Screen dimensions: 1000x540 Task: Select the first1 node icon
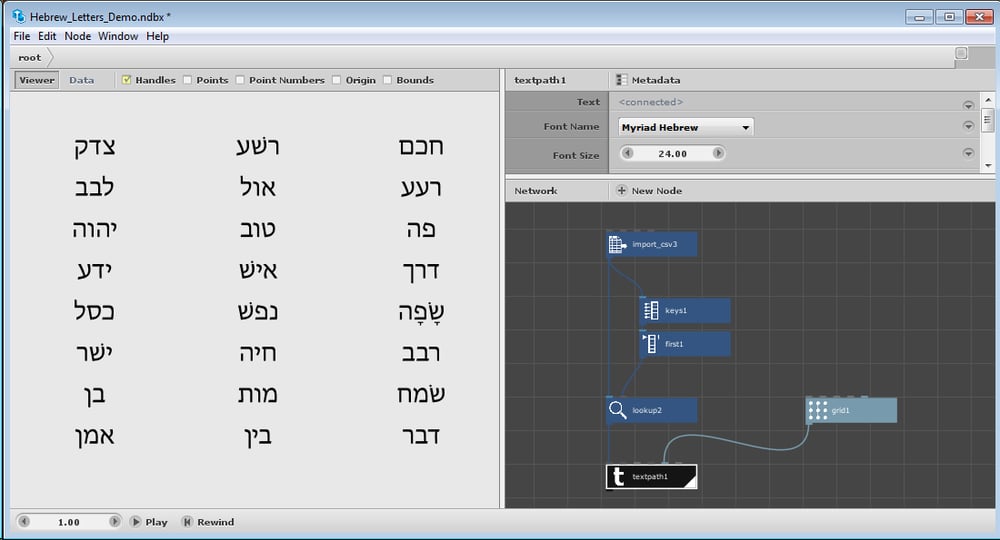(651, 344)
